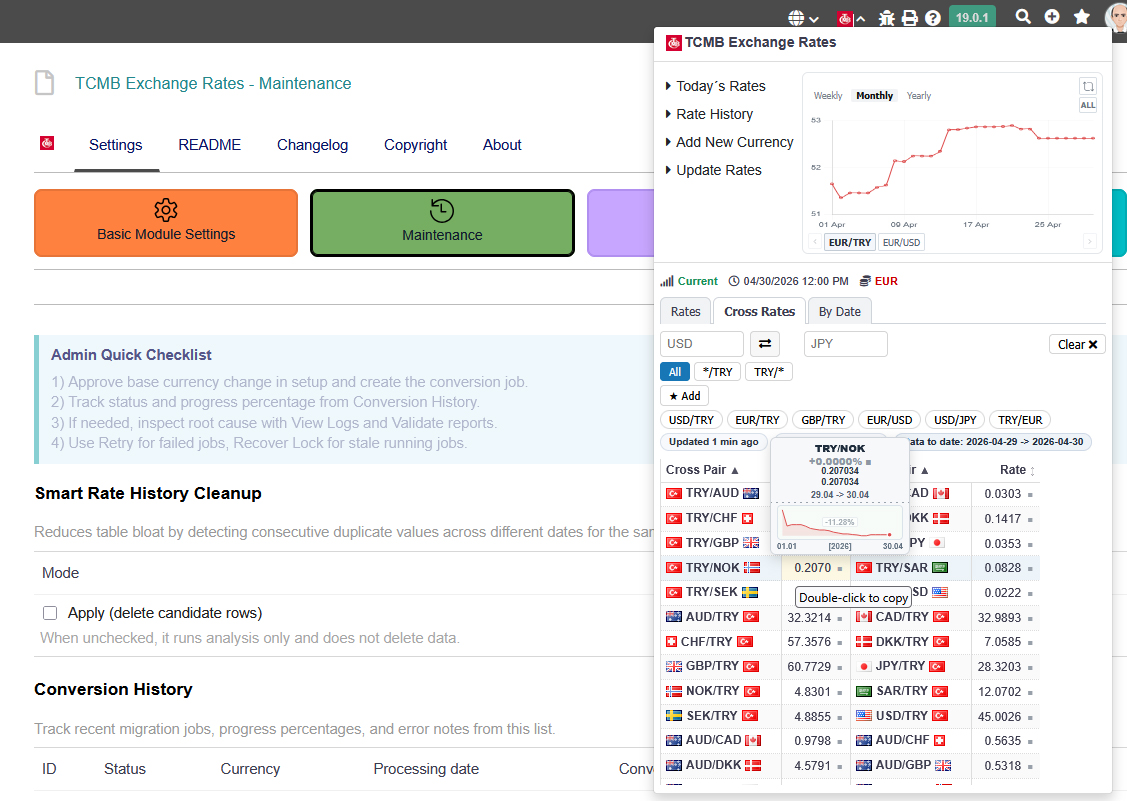Select EUR/TRY chart pair chip

tap(850, 242)
